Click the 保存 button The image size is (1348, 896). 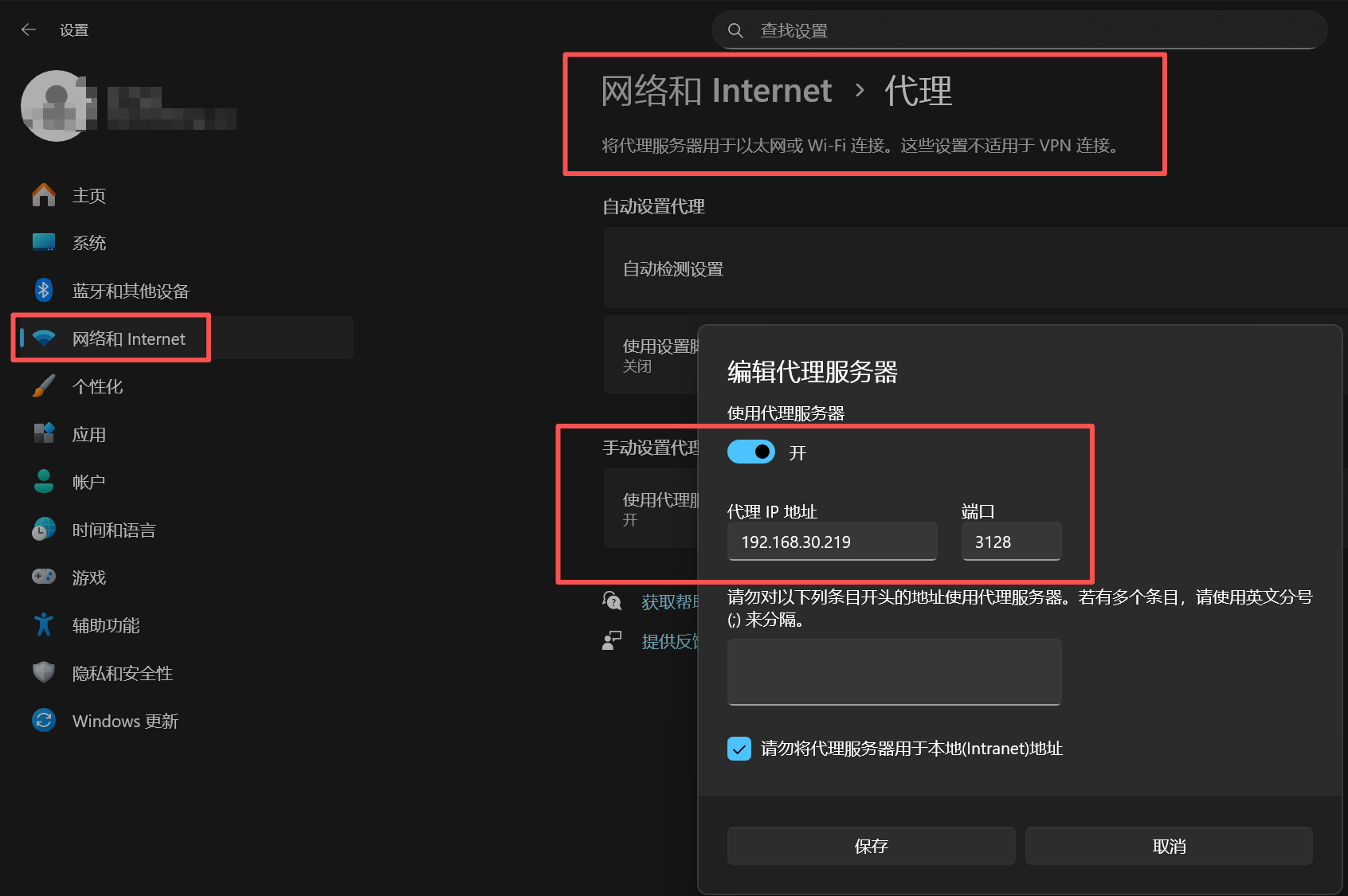(x=871, y=846)
